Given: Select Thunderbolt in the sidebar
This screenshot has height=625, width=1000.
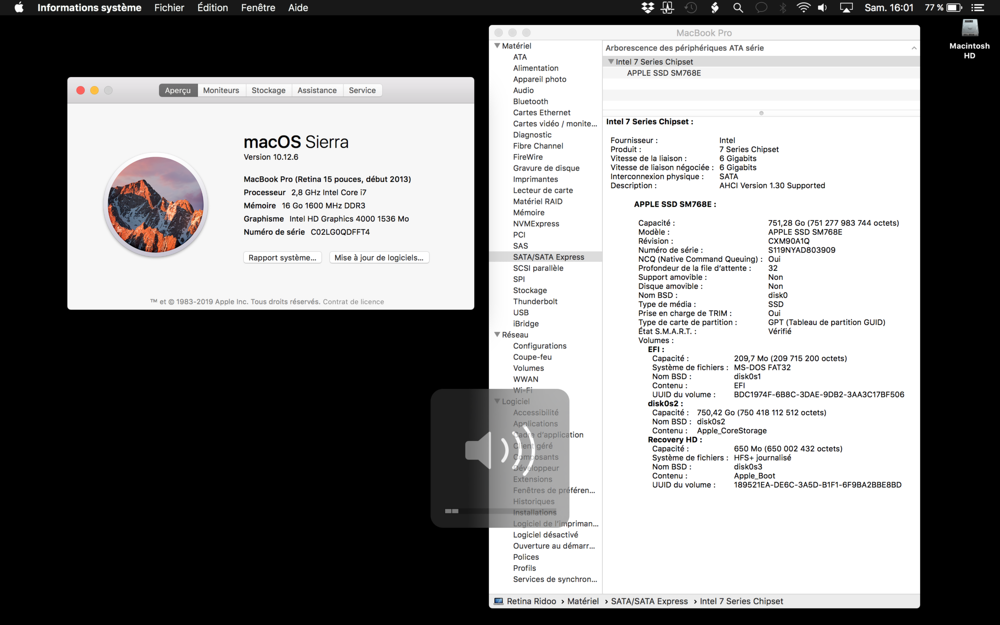Looking at the screenshot, I should tap(535, 302).
